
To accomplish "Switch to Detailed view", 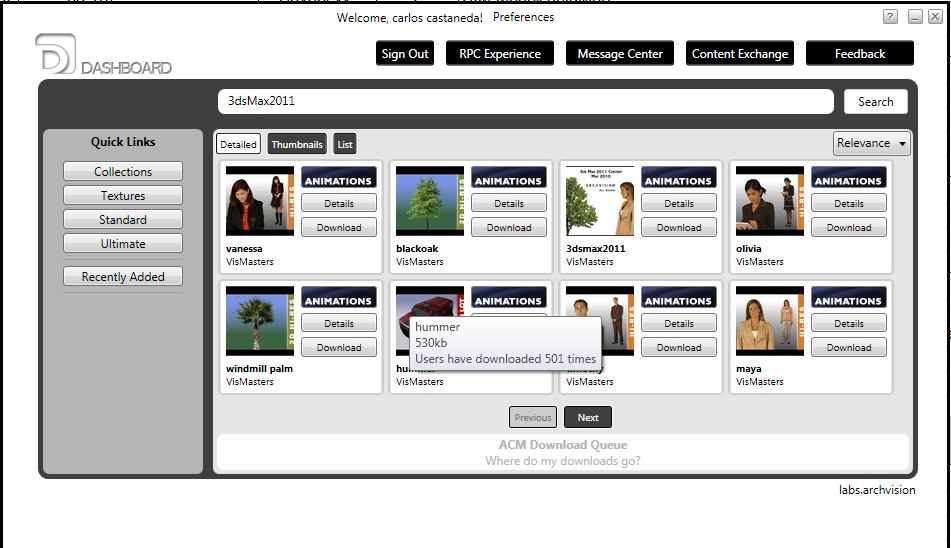I will click(x=238, y=144).
